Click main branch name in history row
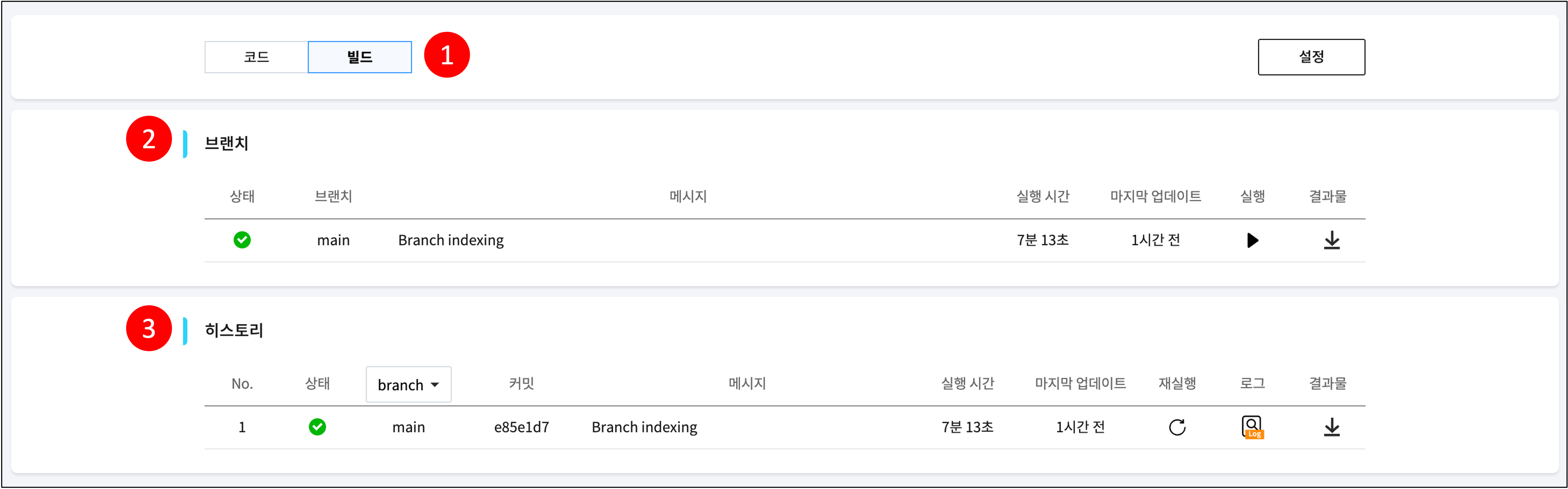 point(408,427)
